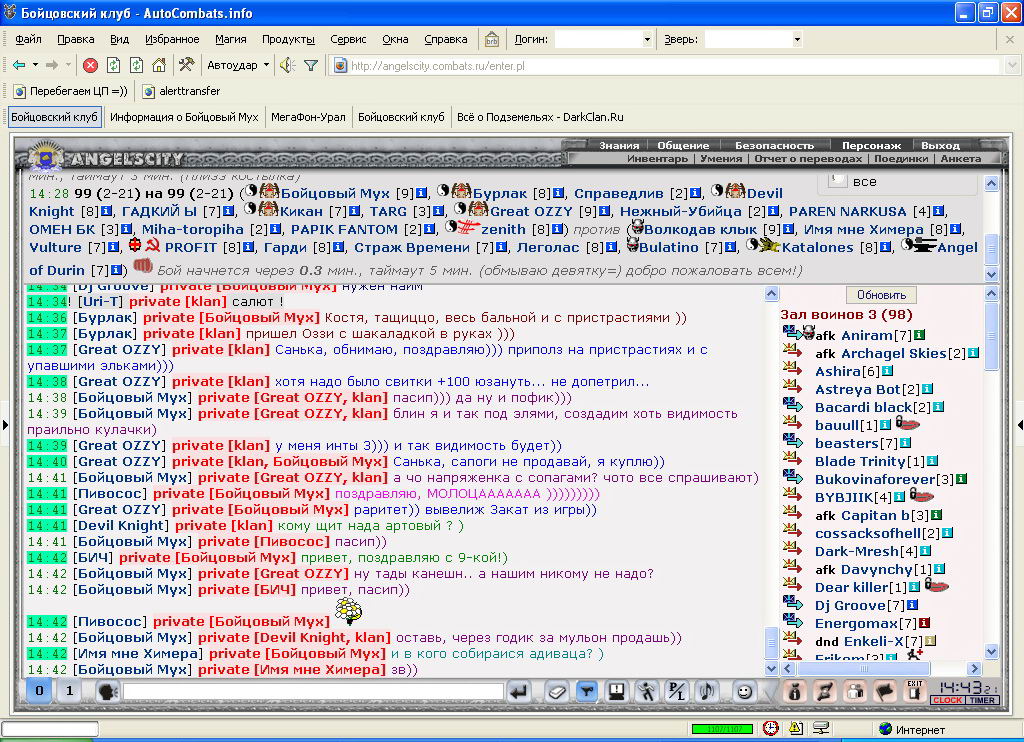Open the 'Перебегаем ЦП =))' bookmark
Viewport: 1024px width, 742px height.
71,91
